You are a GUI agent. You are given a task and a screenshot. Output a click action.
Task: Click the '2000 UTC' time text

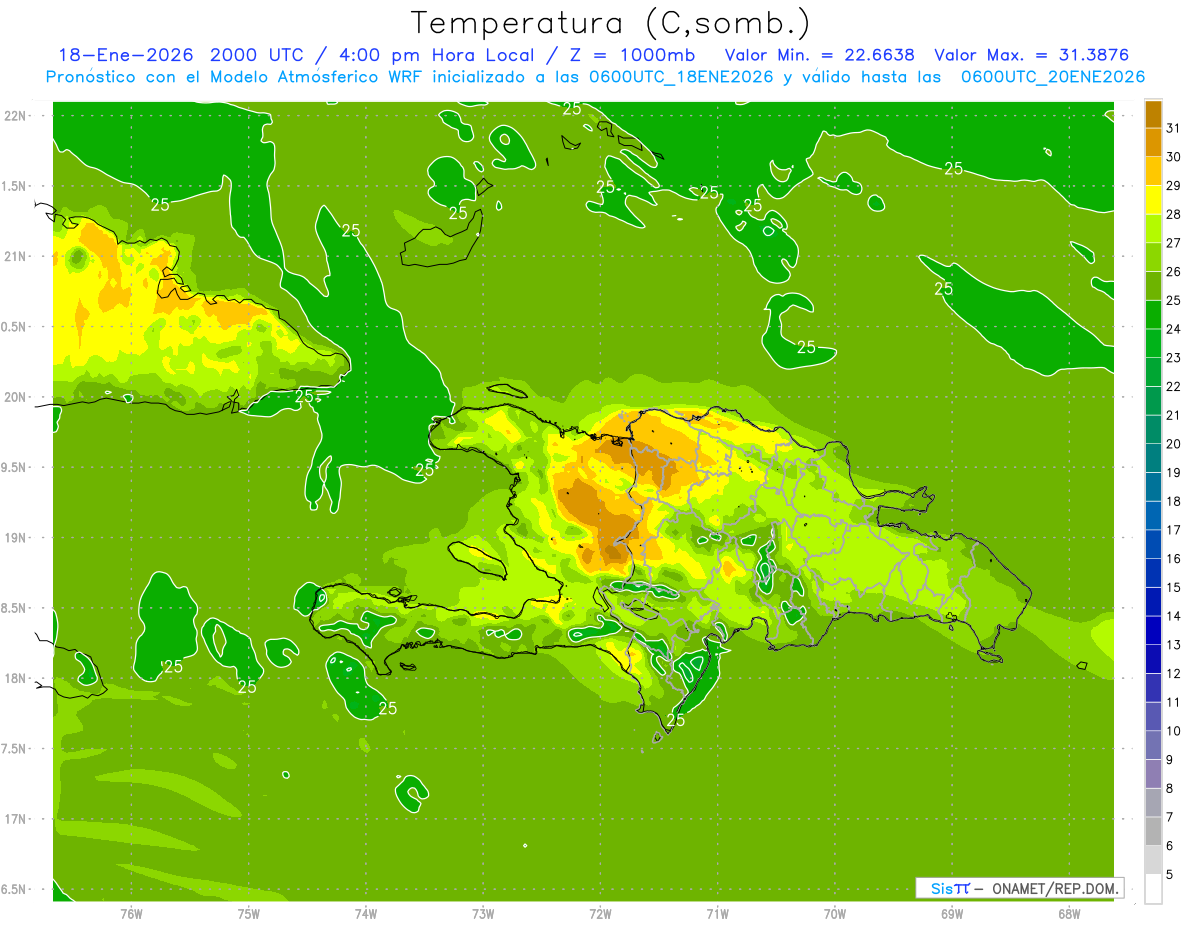tap(259, 55)
